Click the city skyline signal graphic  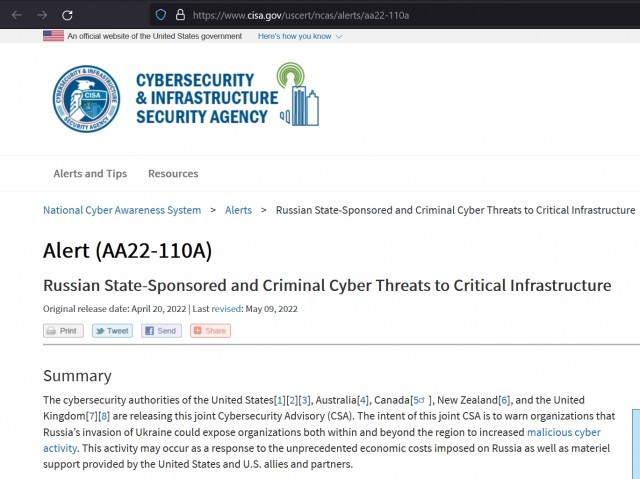point(299,94)
